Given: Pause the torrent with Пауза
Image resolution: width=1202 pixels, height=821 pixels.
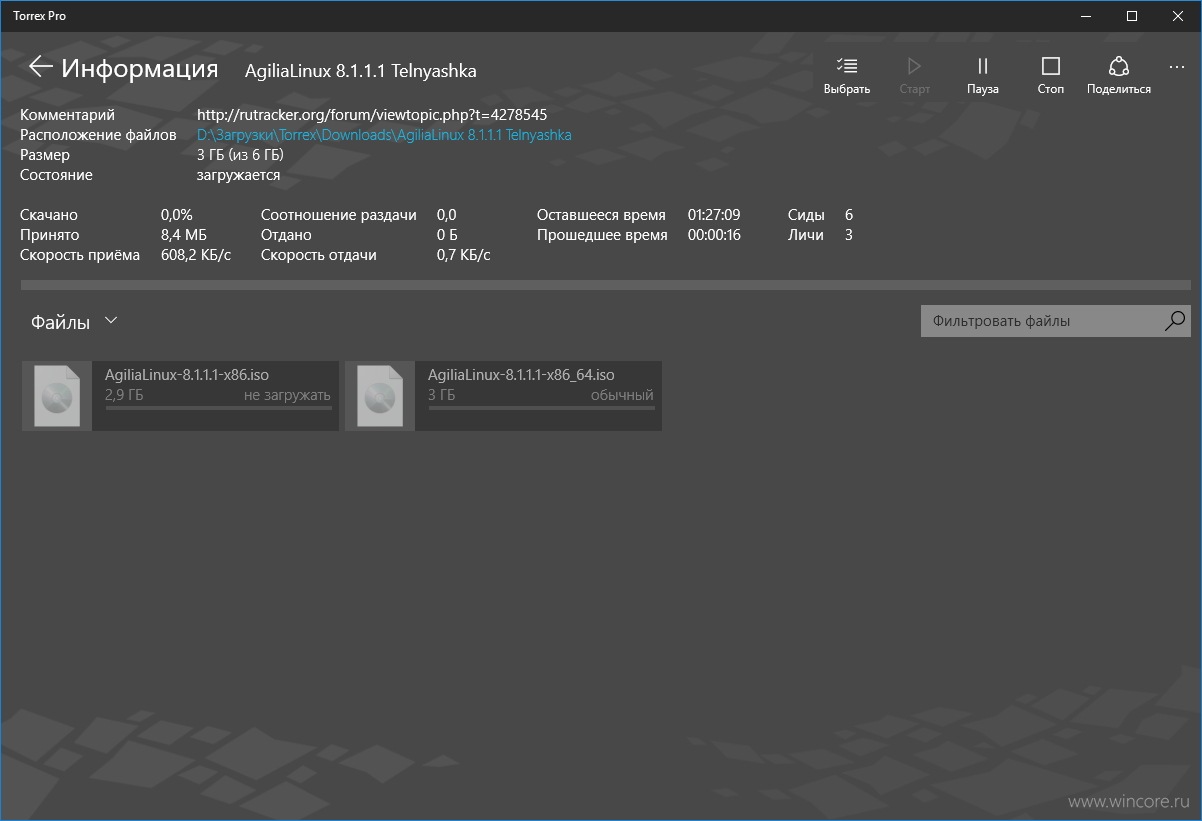Looking at the screenshot, I should tap(982, 66).
